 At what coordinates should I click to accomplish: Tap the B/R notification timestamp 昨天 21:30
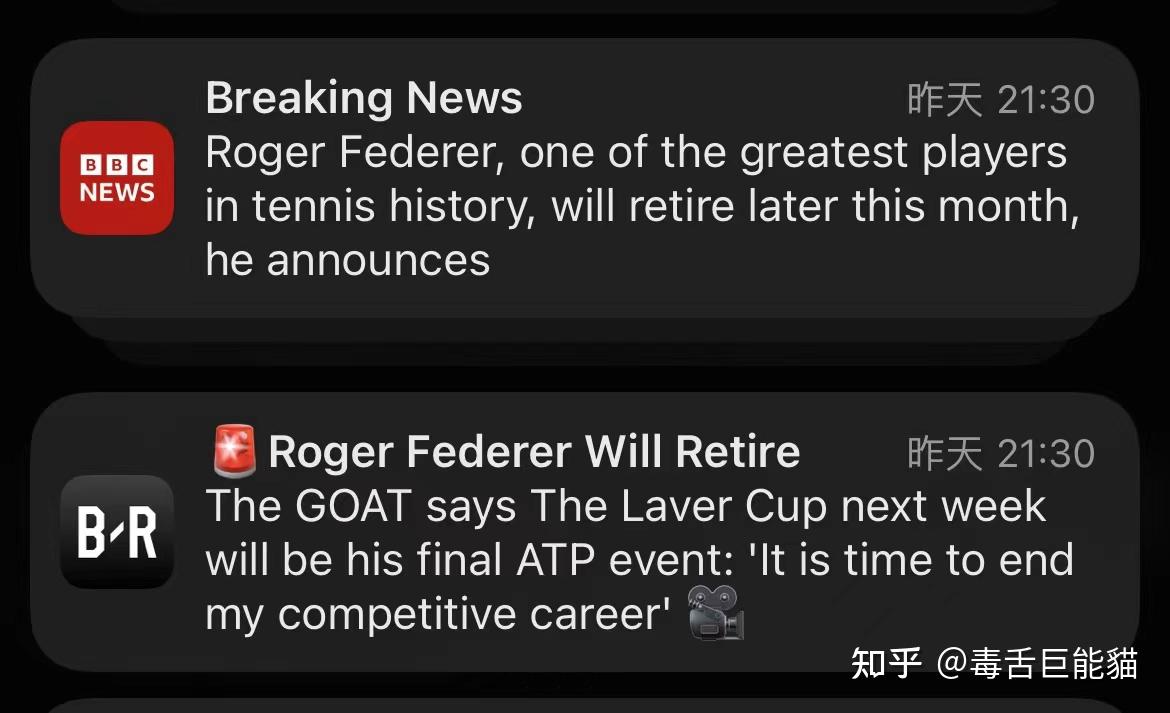(1001, 453)
